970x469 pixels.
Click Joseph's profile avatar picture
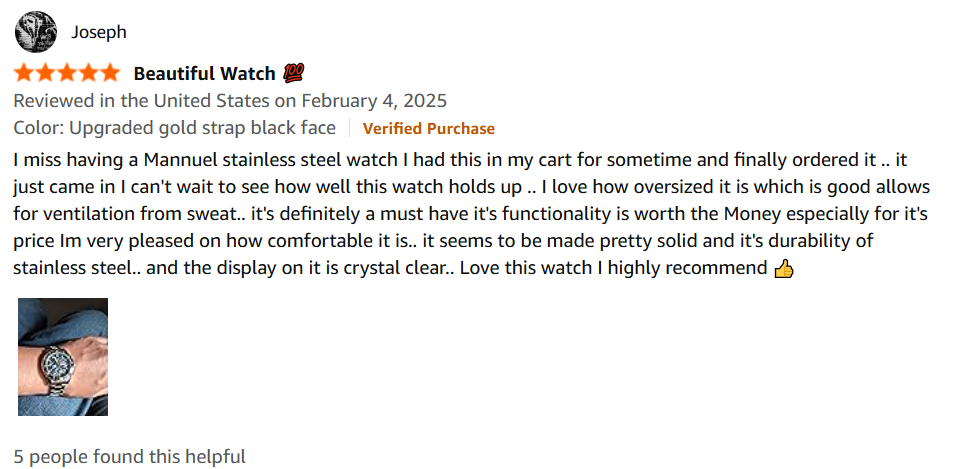(35, 32)
